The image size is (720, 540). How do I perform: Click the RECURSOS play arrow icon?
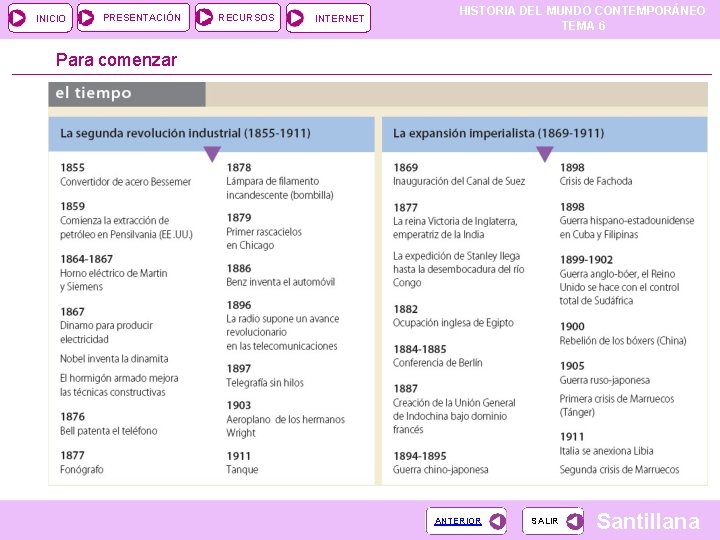204,17
